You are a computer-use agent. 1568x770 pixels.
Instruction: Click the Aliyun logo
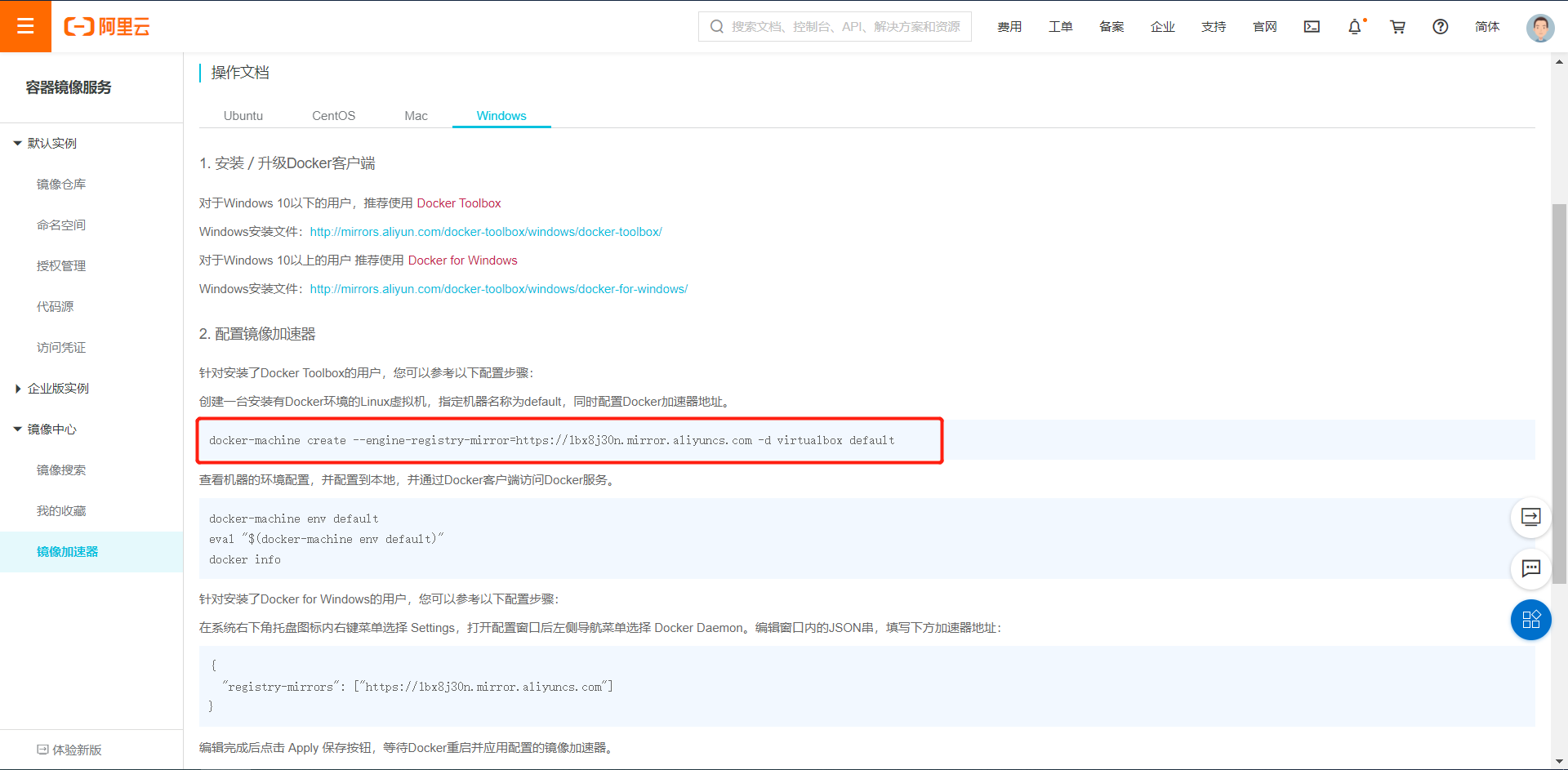point(107,27)
